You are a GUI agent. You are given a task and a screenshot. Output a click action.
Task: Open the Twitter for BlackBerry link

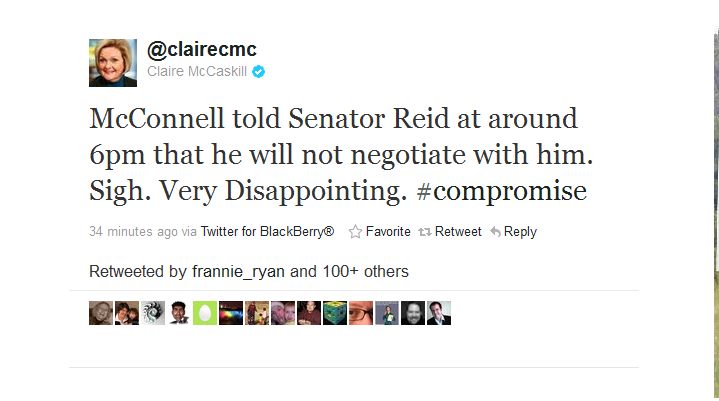pos(267,232)
